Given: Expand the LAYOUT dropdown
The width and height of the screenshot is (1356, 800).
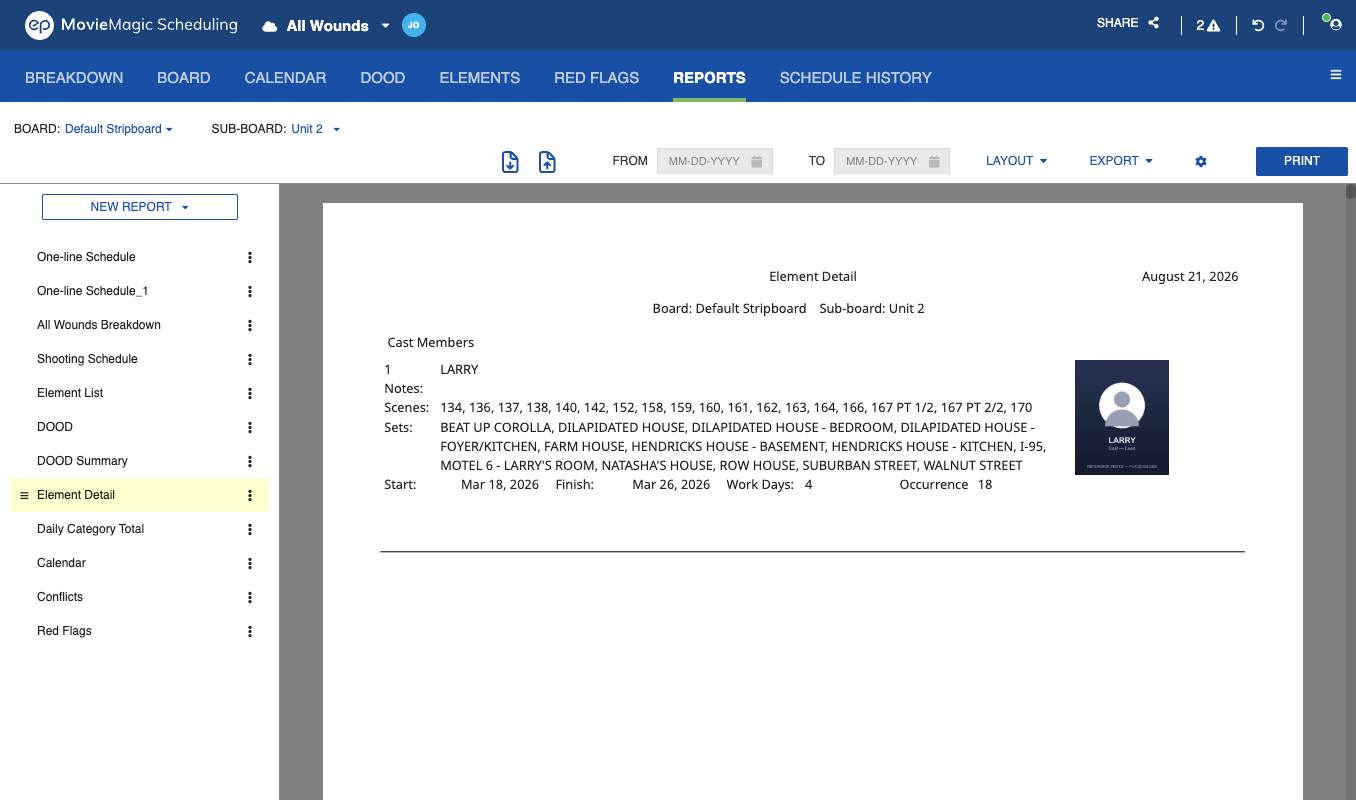Looking at the screenshot, I should click(x=1016, y=161).
